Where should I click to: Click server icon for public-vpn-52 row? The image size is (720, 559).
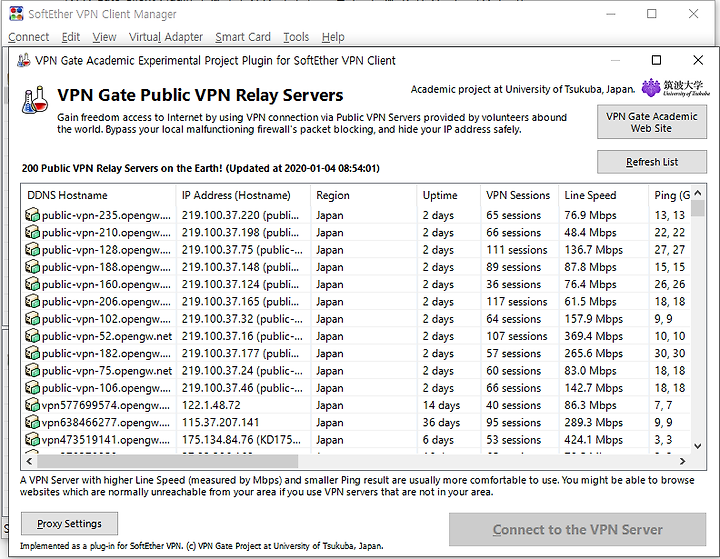coord(32,336)
